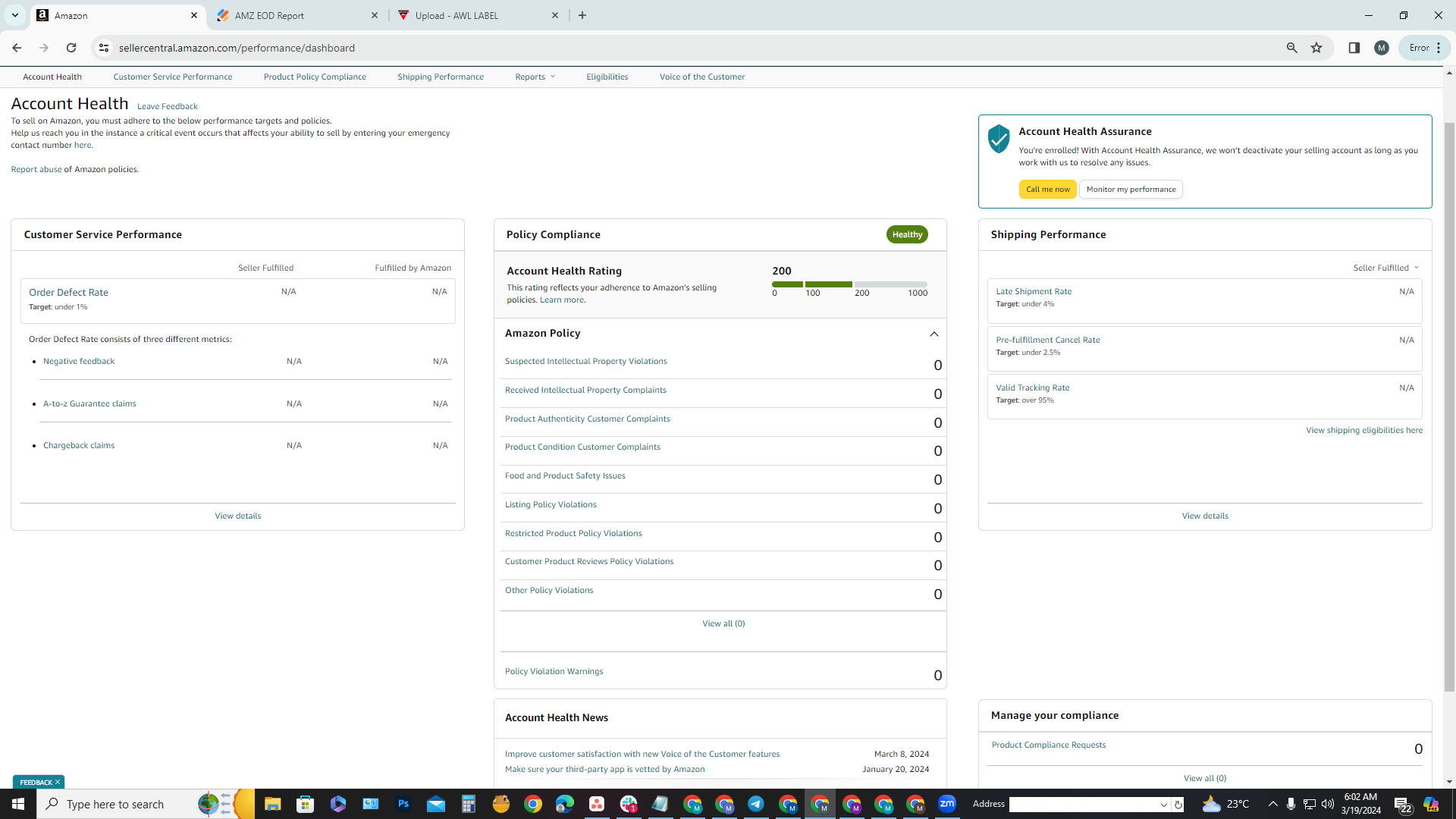The width and height of the screenshot is (1456, 819).
Task: Click the browser forward arrow
Action: (x=44, y=48)
